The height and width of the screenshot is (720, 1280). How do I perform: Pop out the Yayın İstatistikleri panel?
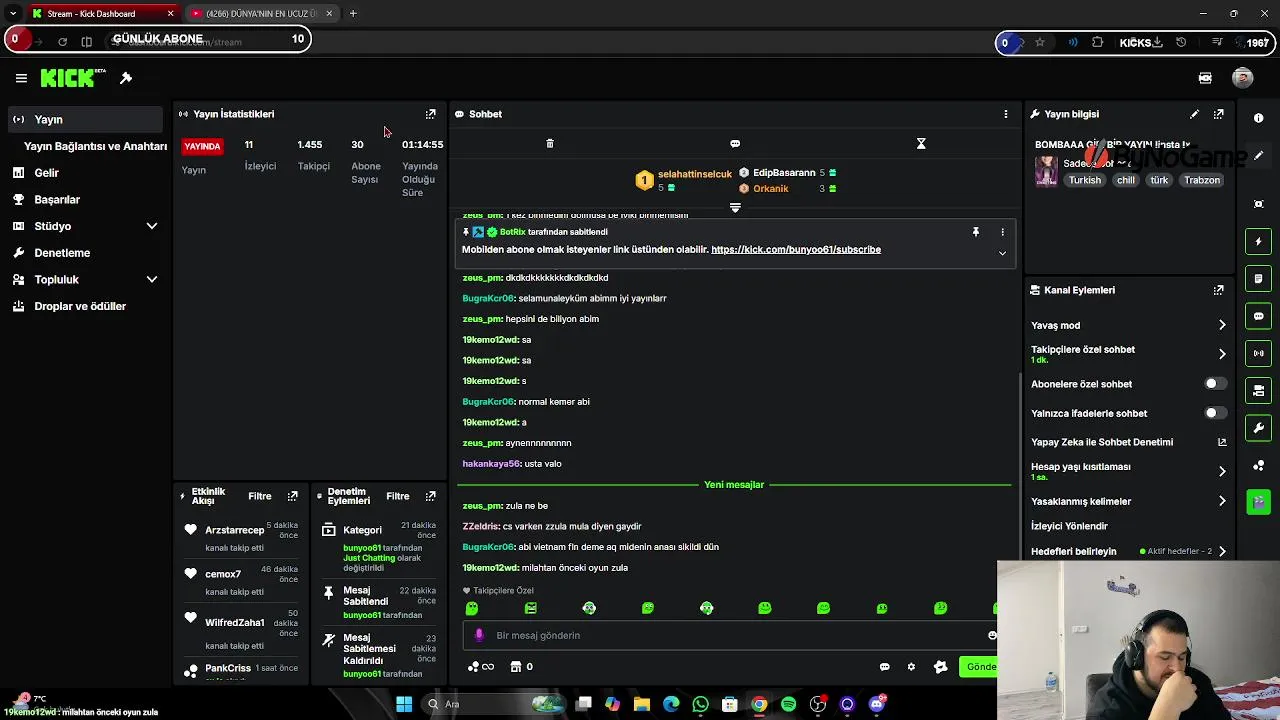(431, 114)
